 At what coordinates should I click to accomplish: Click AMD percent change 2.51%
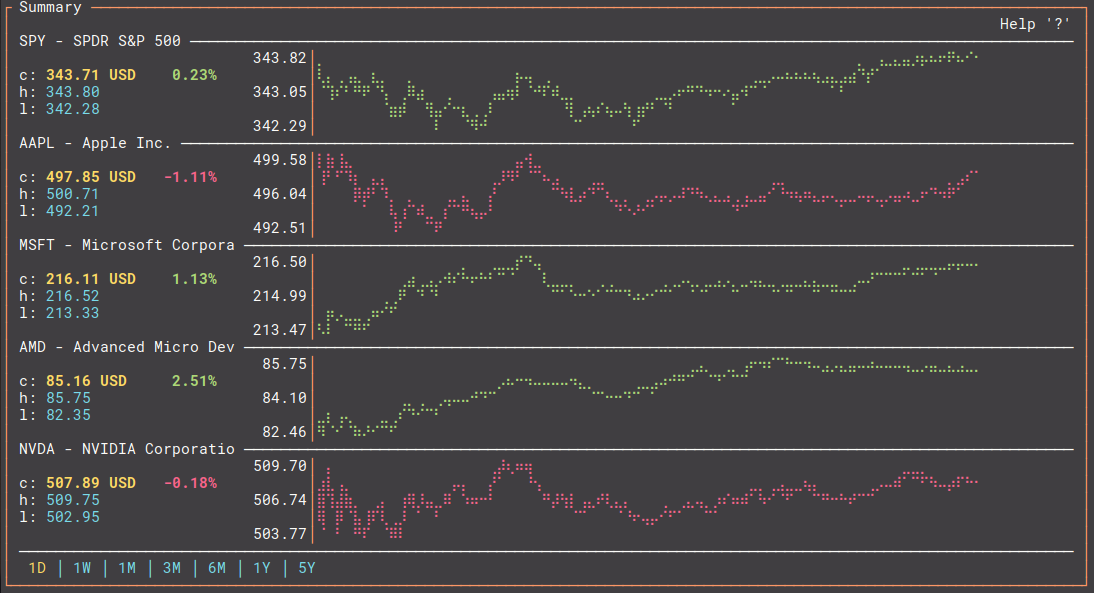pos(195,381)
